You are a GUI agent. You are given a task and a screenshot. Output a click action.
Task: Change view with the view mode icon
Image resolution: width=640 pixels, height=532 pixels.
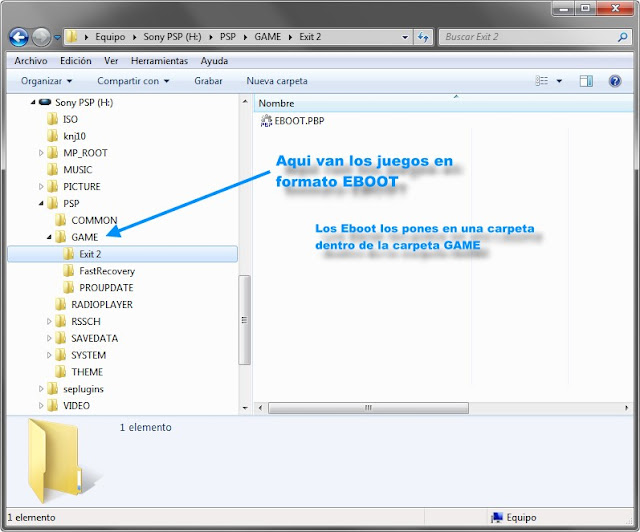[x=542, y=81]
